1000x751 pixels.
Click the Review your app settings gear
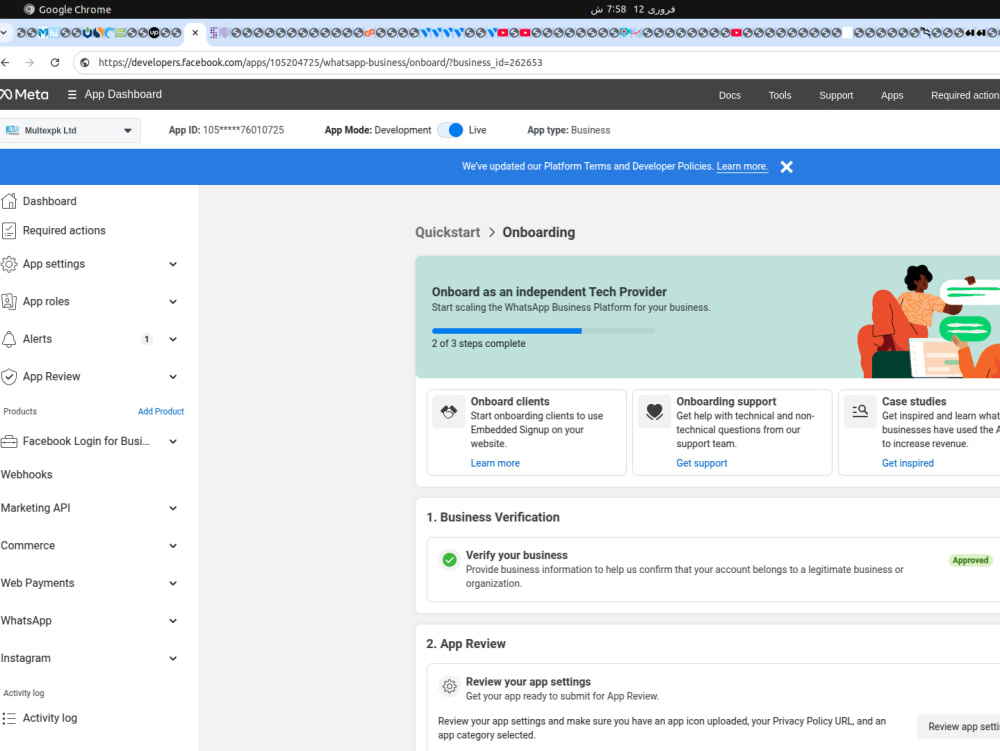click(450, 686)
